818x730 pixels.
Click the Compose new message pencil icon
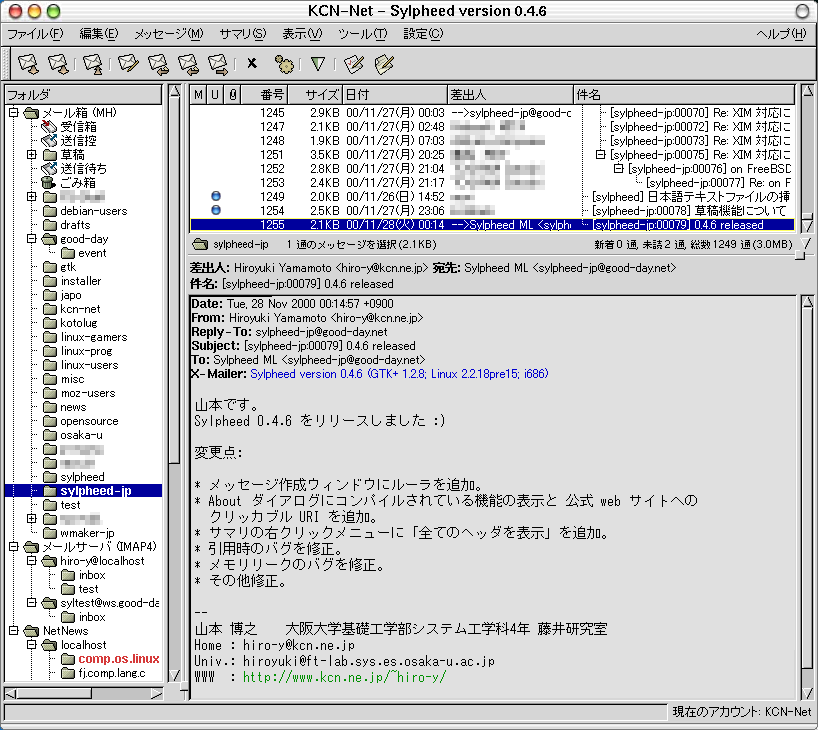127,64
